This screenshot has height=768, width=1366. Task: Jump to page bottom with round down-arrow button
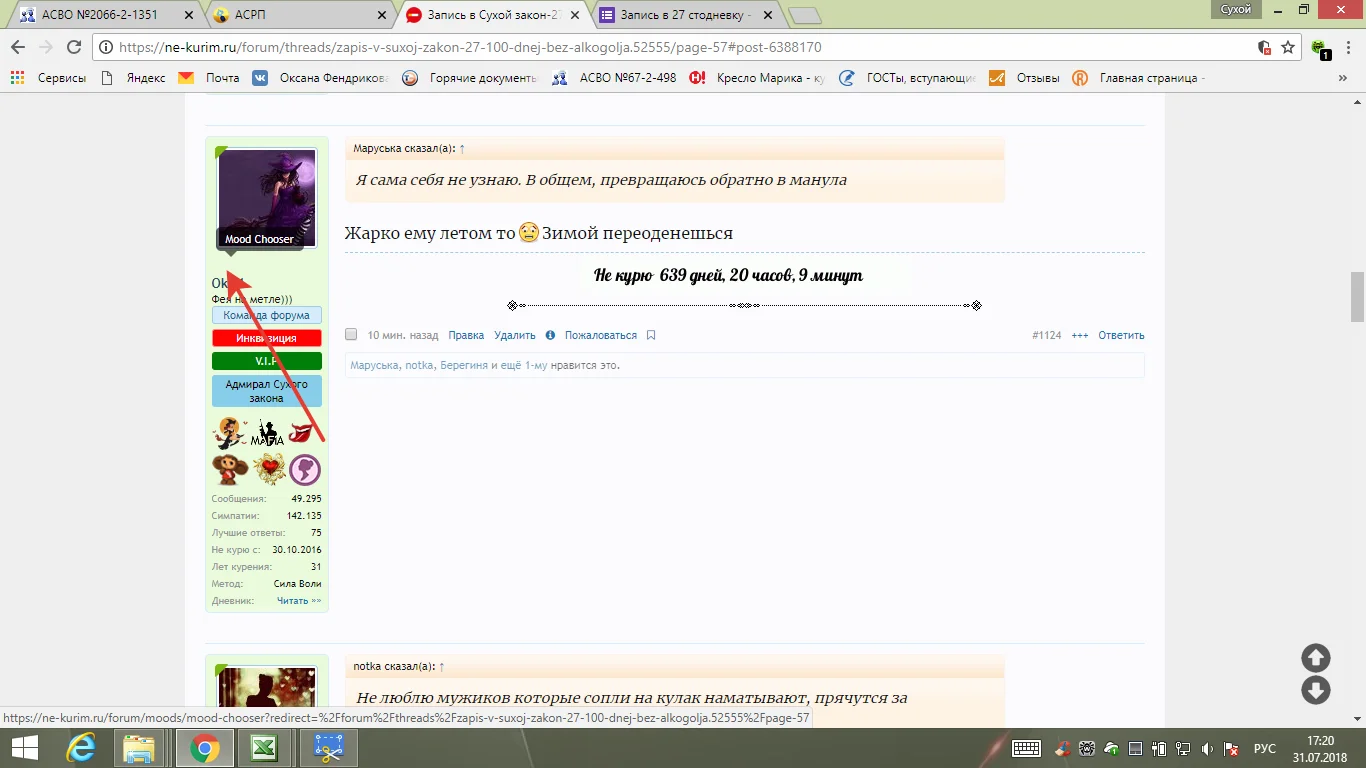pos(1315,690)
